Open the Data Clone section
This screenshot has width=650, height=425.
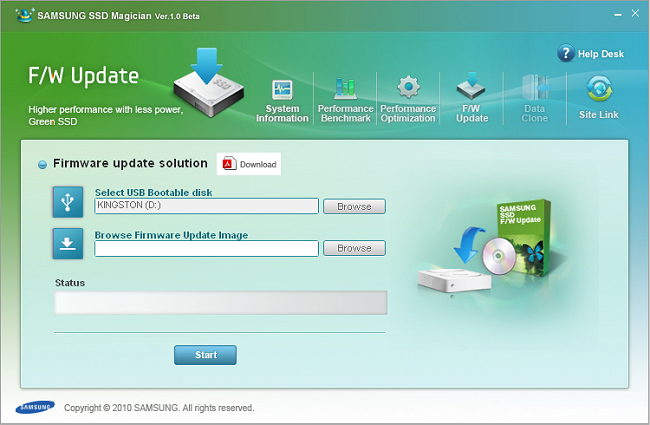coord(535,99)
